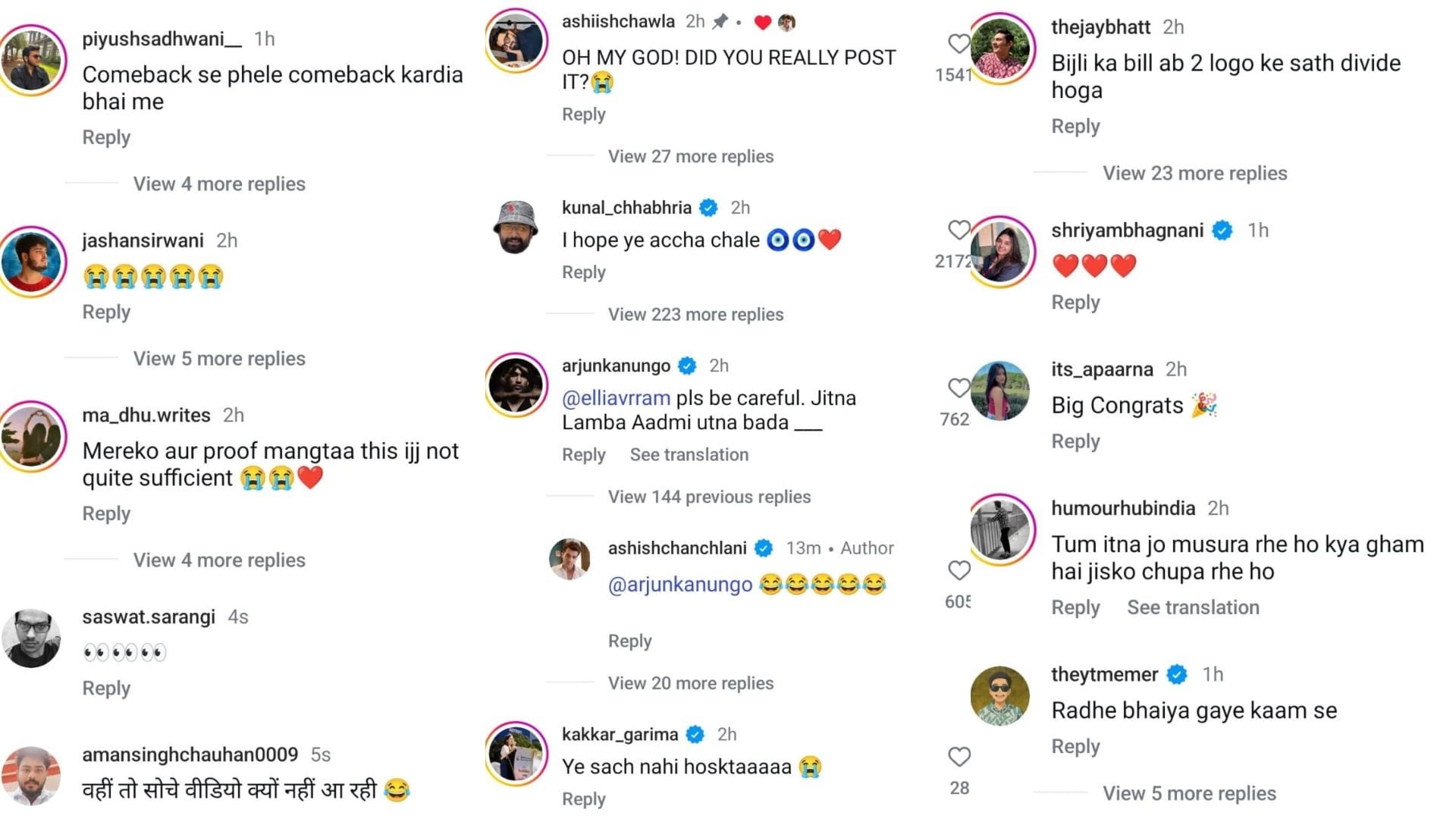Open saswat.sarangi's profile photo

[30, 638]
